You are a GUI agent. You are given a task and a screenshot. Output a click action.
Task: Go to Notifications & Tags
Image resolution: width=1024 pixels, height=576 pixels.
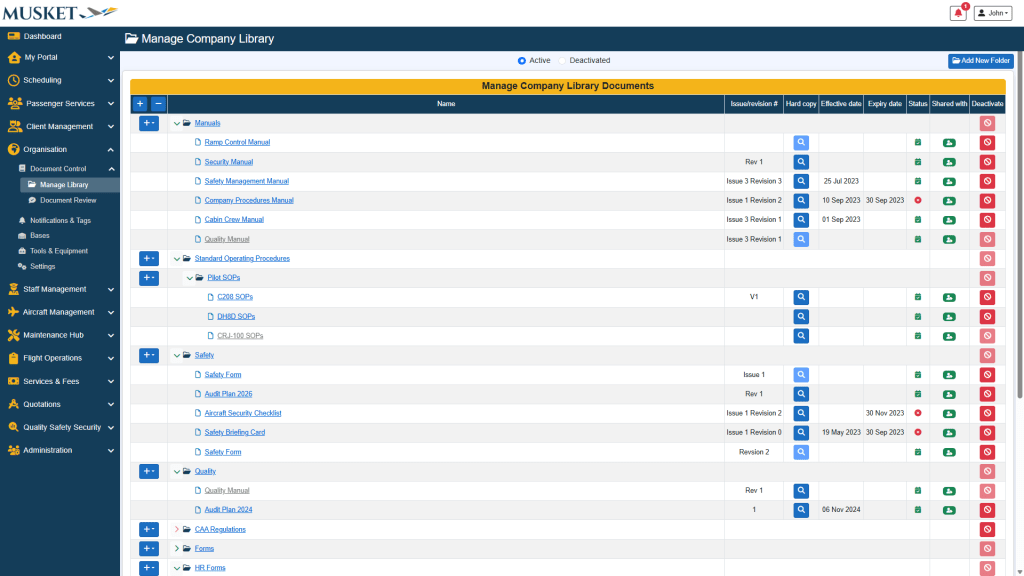(x=60, y=220)
